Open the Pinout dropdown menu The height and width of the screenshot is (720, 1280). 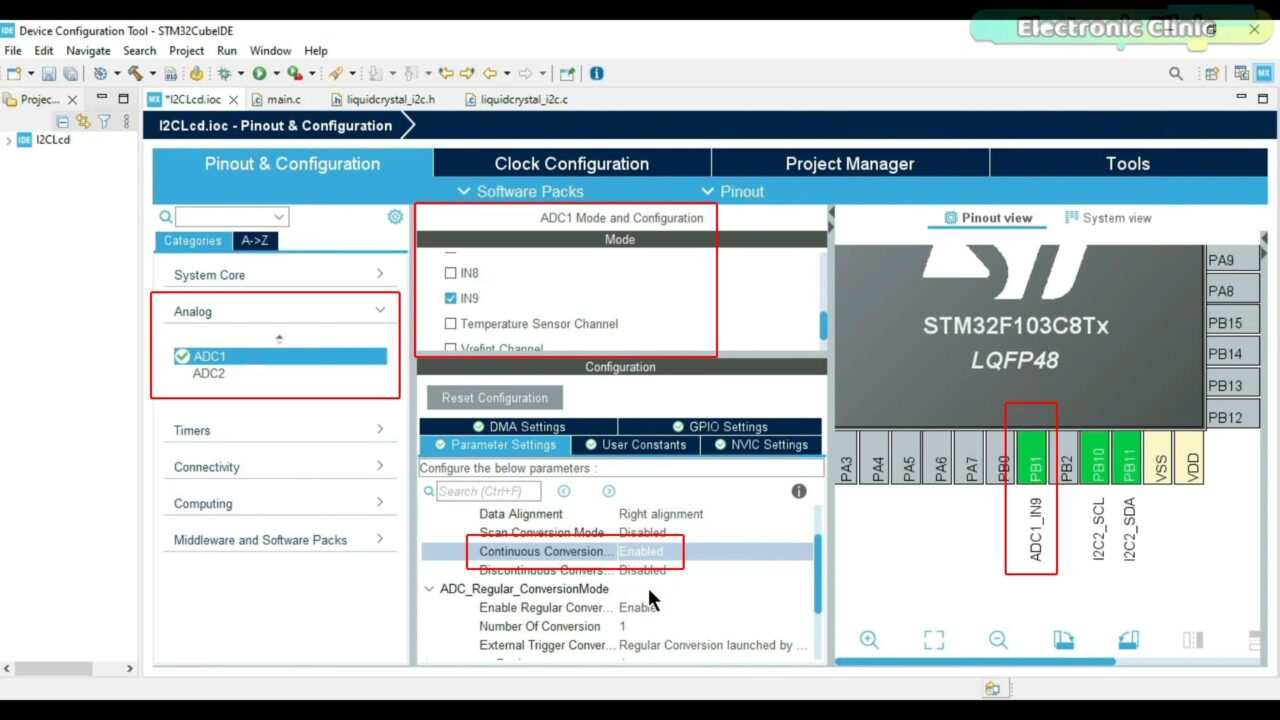click(732, 192)
